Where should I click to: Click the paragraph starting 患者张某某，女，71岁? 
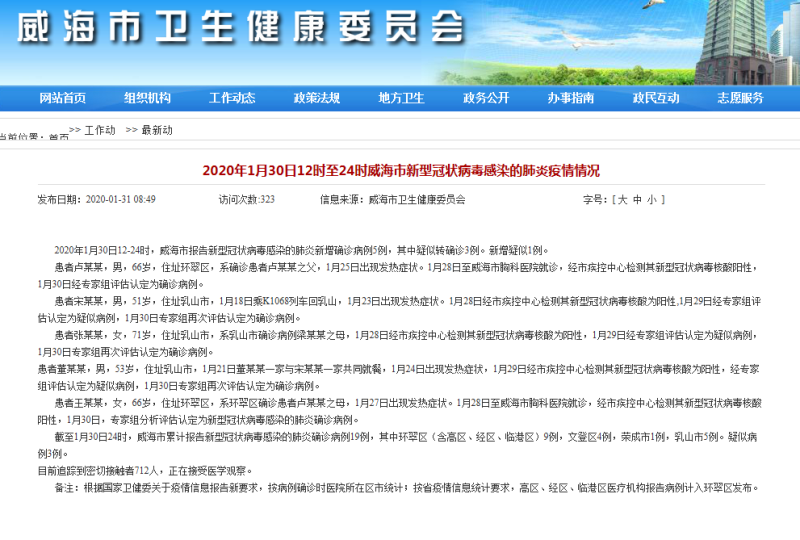398,343
